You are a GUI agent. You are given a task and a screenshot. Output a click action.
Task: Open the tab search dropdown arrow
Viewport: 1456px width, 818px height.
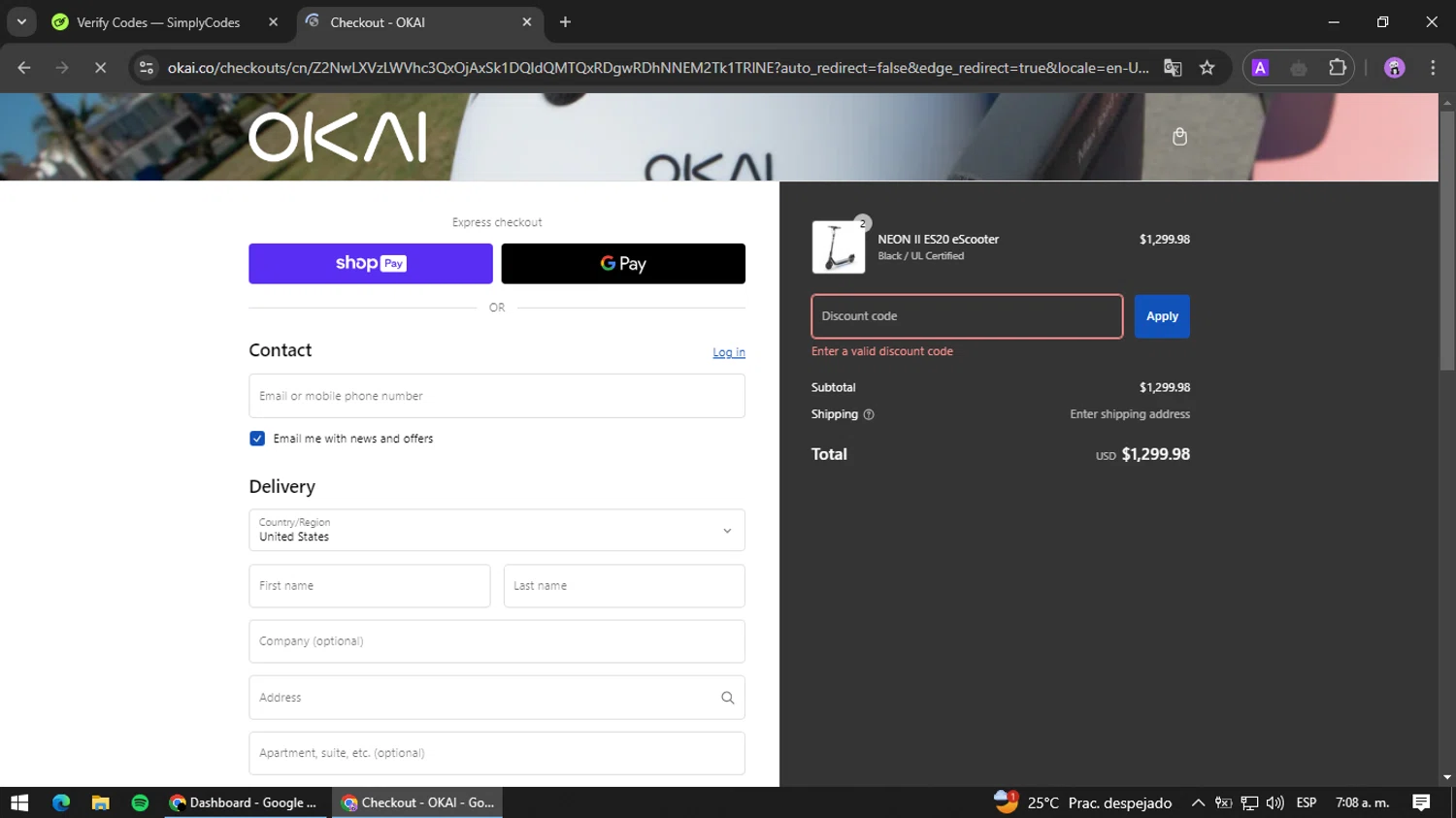[x=21, y=22]
